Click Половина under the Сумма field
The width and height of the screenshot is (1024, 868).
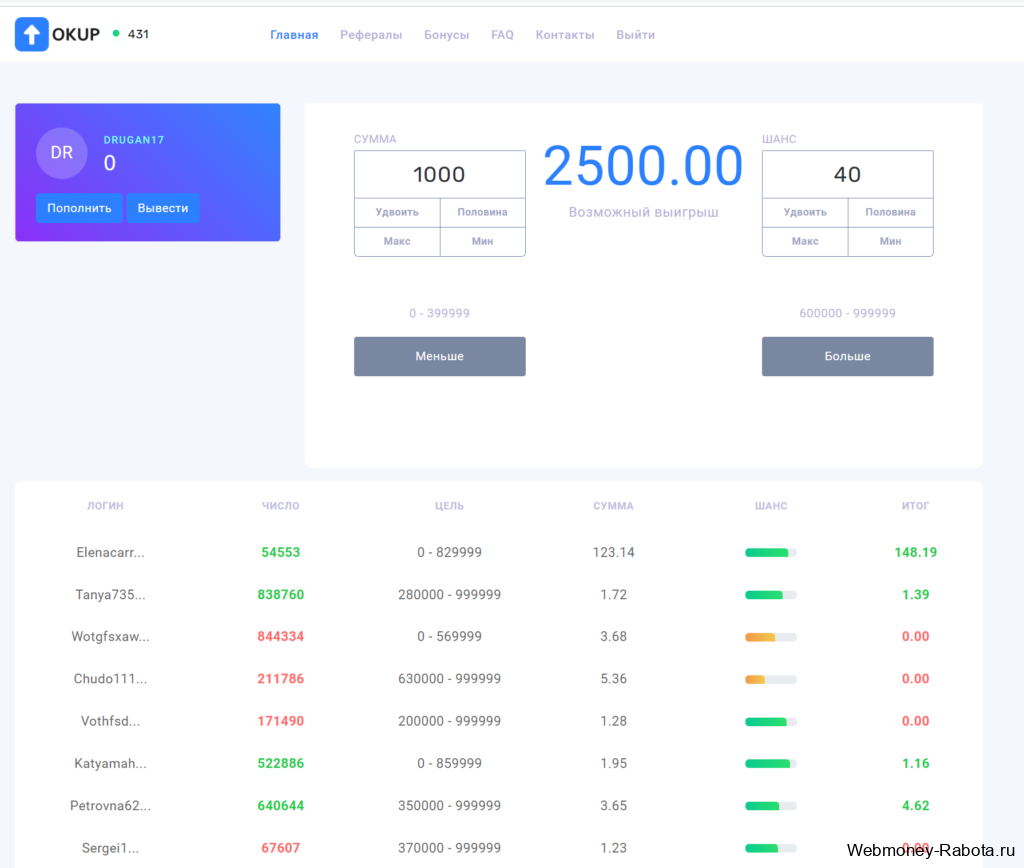tap(483, 212)
